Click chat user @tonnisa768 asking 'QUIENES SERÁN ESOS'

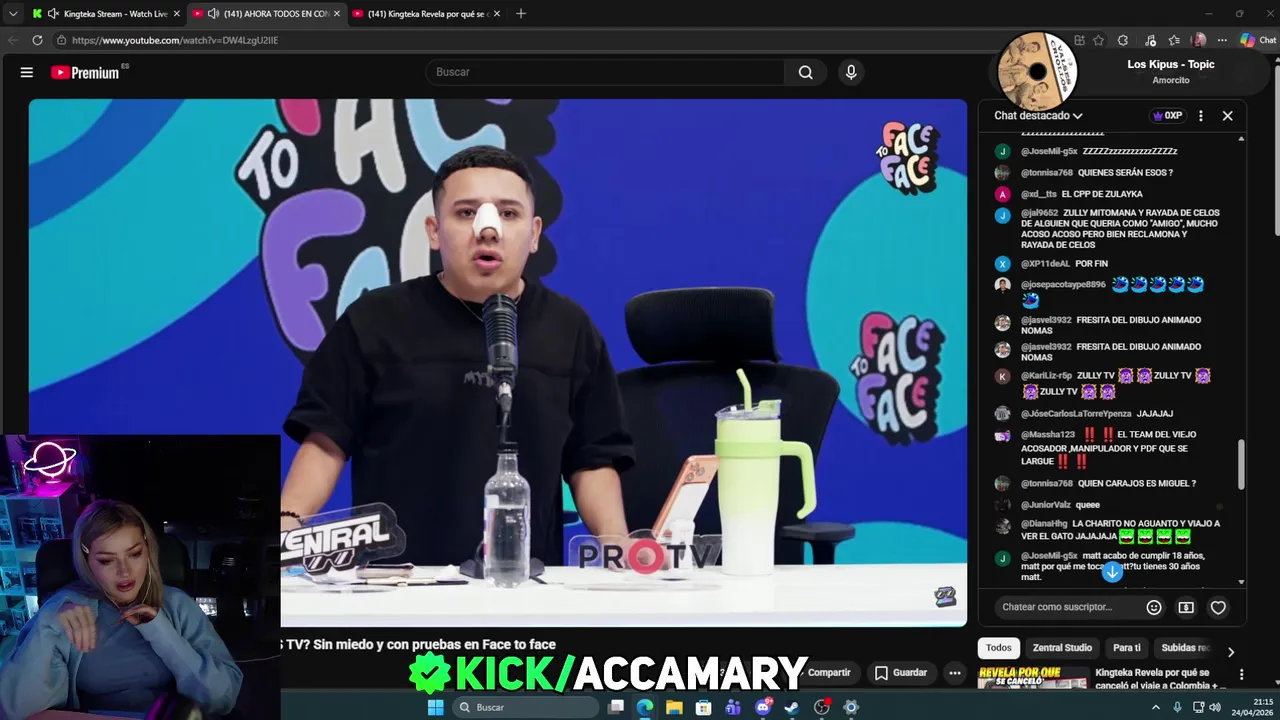(x=1047, y=173)
